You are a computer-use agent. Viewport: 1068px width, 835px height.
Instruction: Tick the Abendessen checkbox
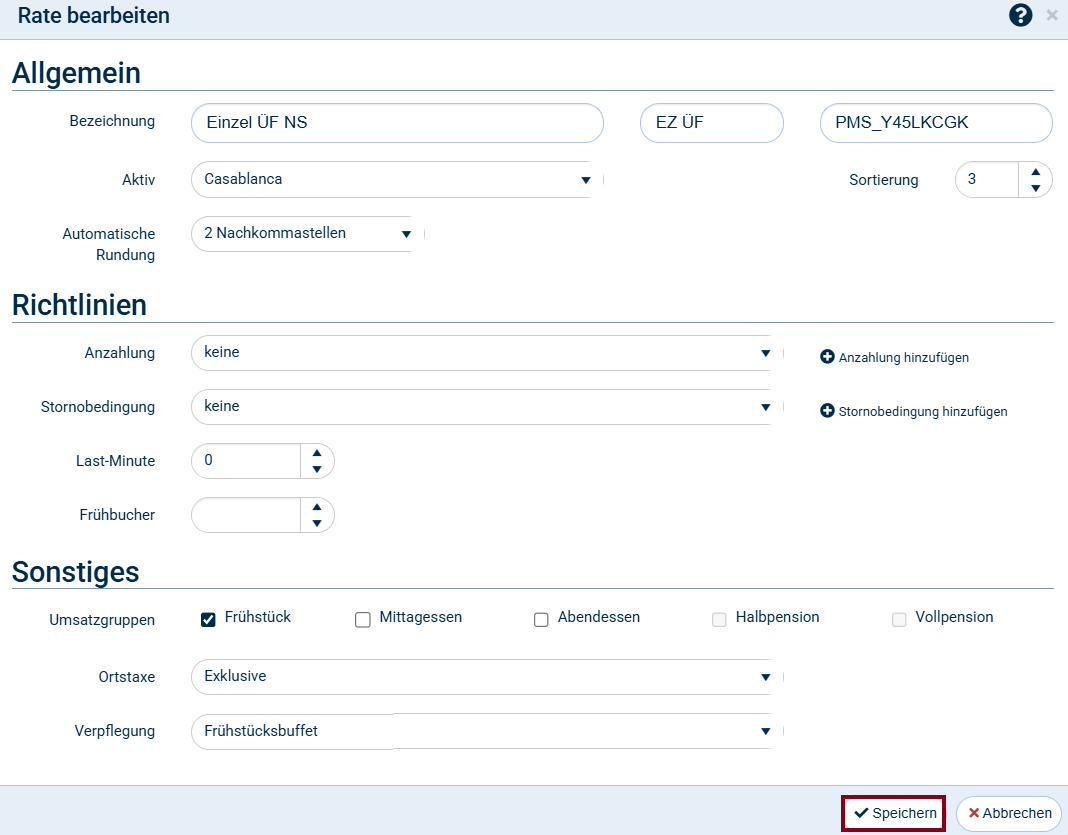coord(541,619)
